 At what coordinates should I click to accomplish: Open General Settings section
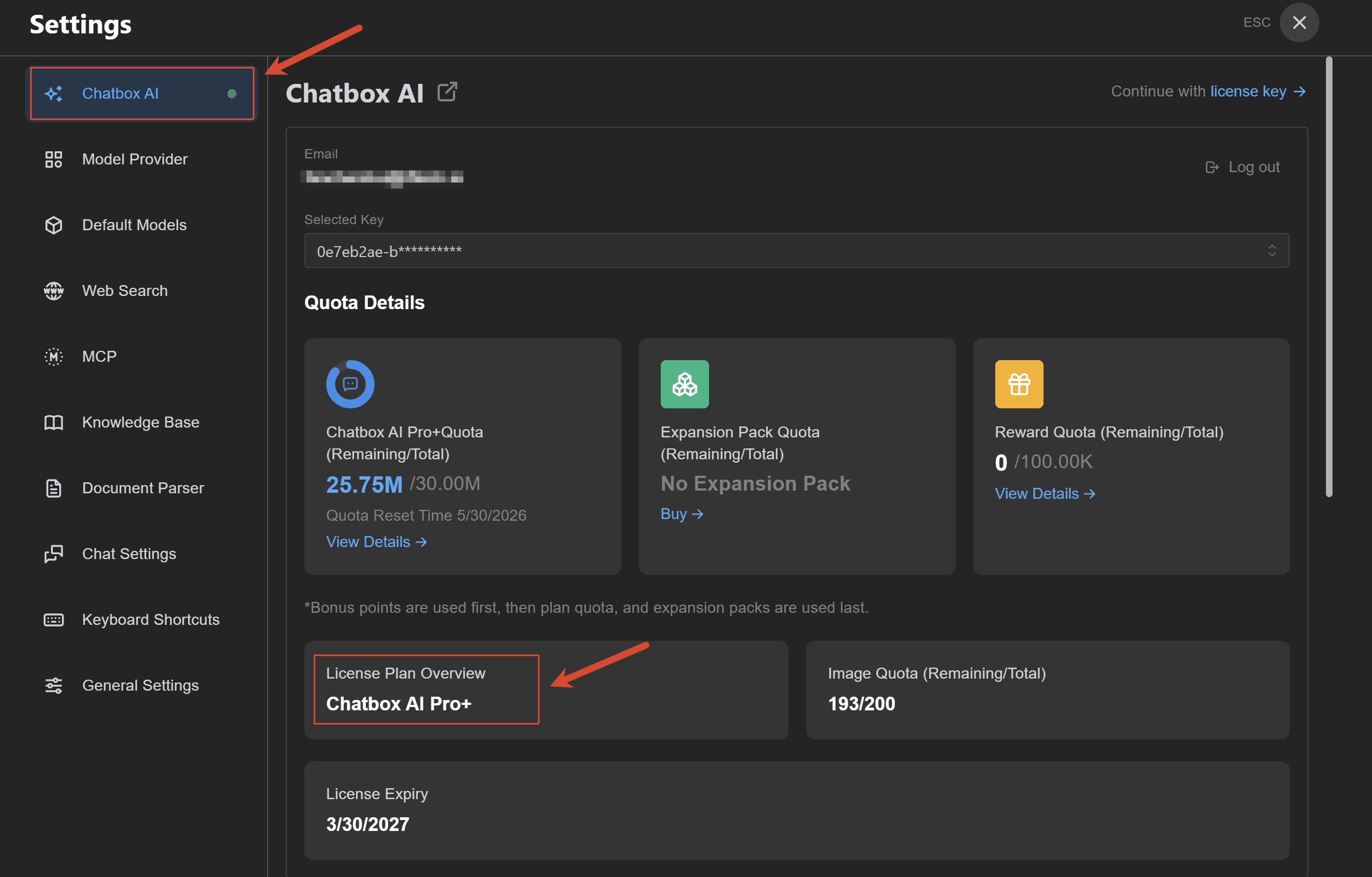[x=142, y=686]
